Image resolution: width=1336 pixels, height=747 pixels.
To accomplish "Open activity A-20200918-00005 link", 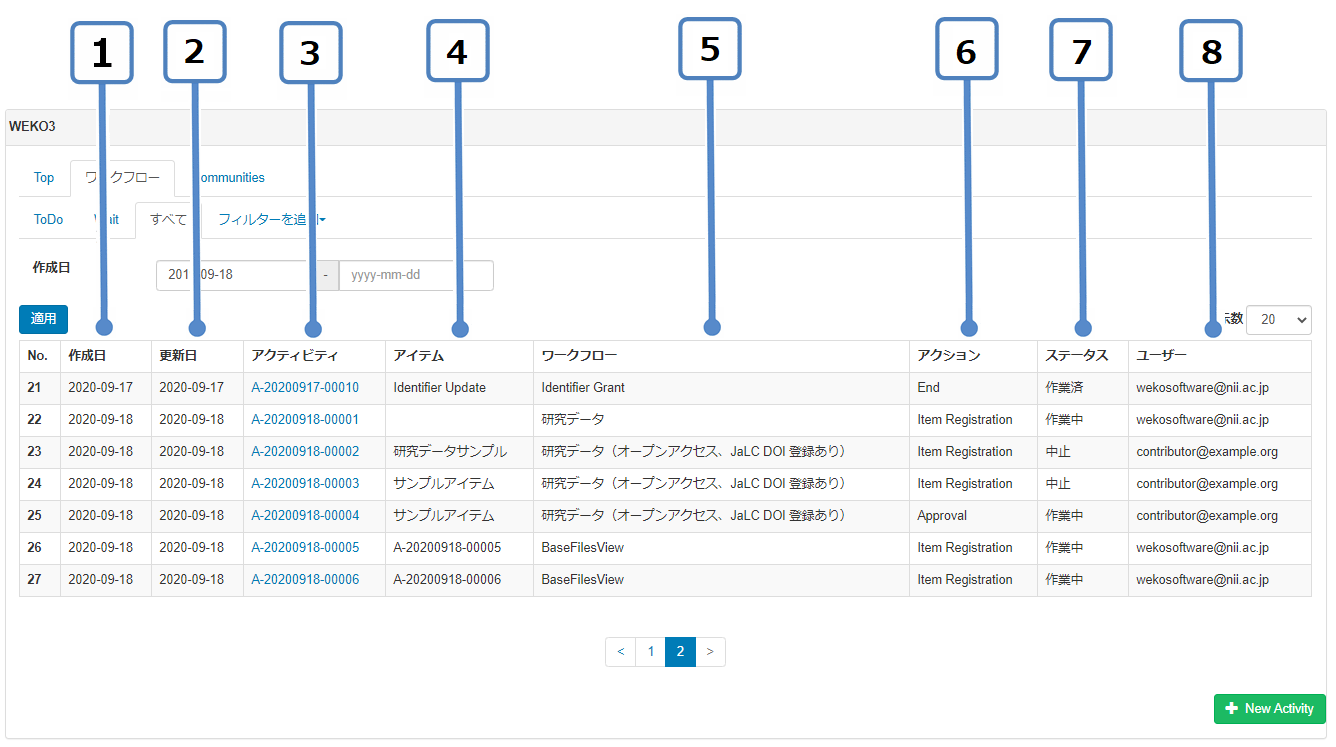I will click(x=305, y=548).
